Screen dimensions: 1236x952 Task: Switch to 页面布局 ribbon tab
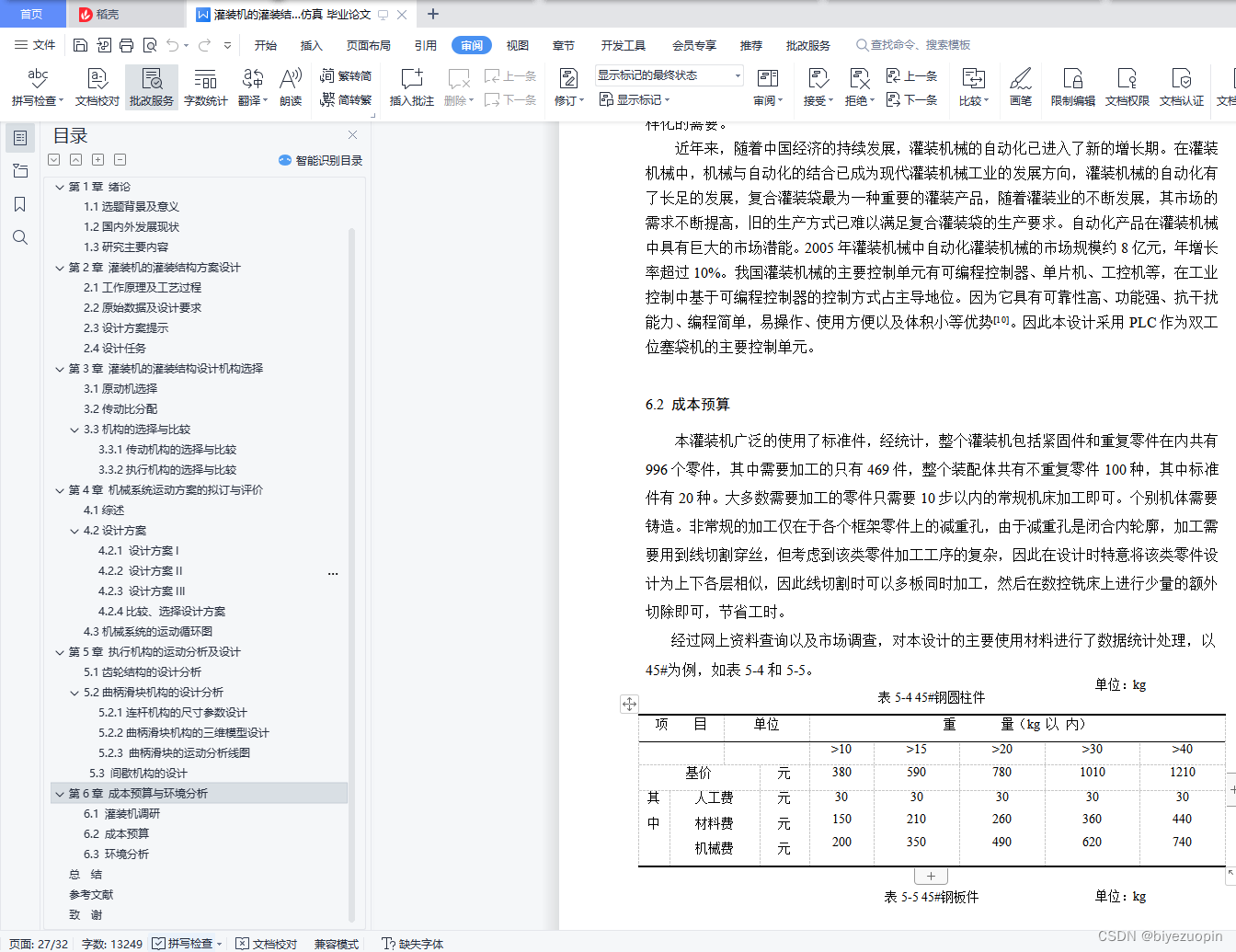(x=369, y=45)
